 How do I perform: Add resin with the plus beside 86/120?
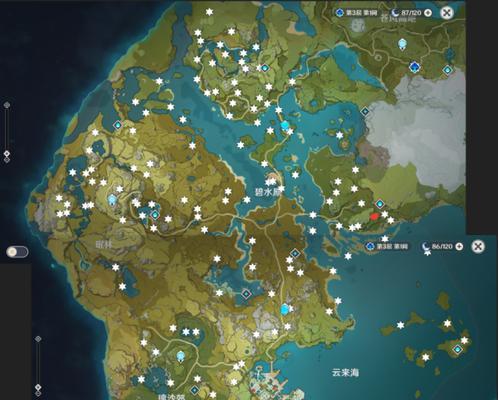point(459,246)
